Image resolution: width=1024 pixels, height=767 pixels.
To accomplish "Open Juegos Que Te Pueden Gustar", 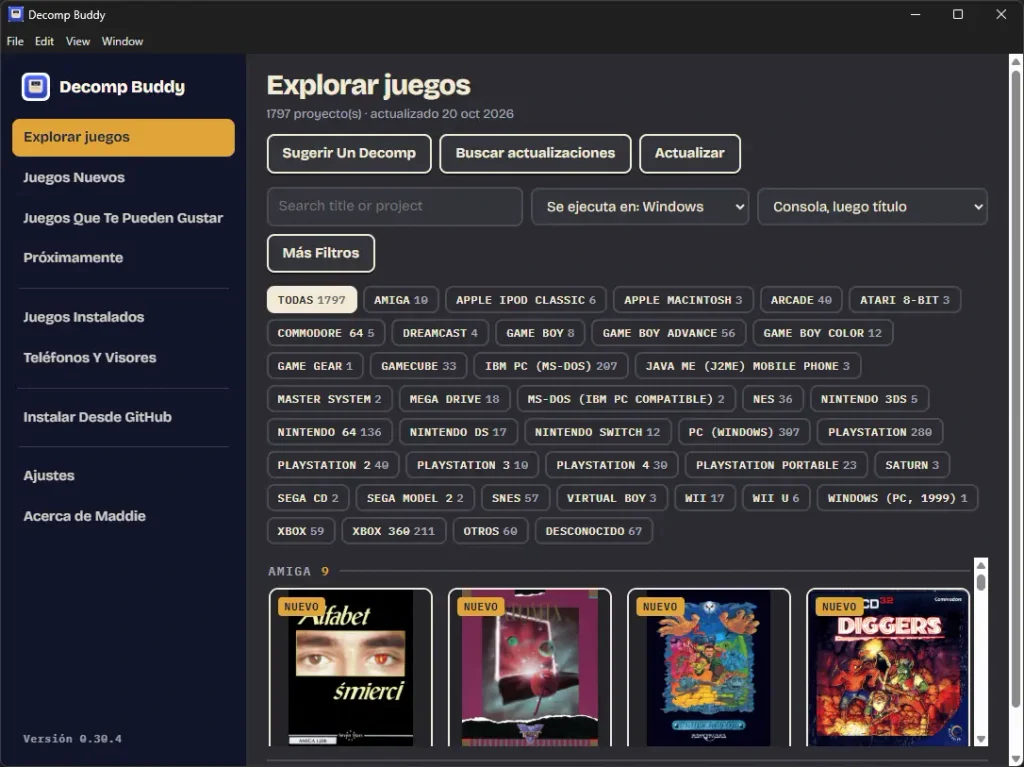I will [123, 218].
